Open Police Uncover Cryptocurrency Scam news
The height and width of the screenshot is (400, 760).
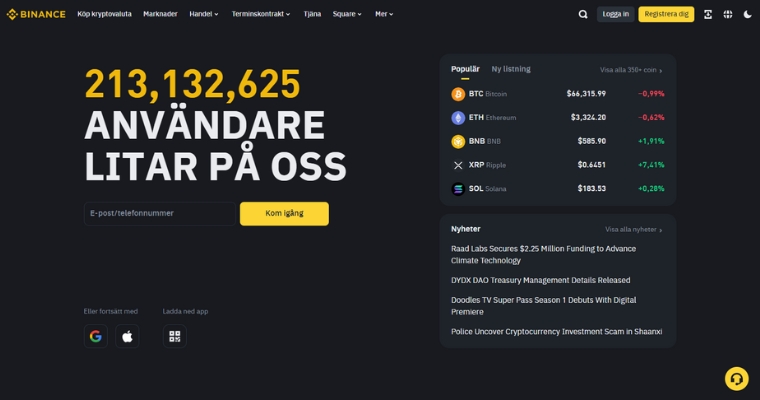tap(556, 332)
